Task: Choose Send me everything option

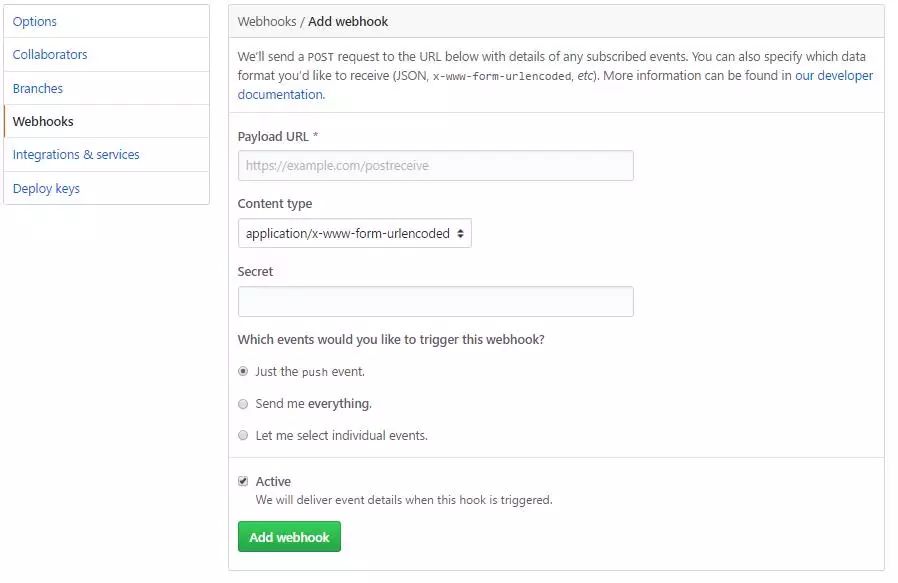Action: pyautogui.click(x=243, y=404)
